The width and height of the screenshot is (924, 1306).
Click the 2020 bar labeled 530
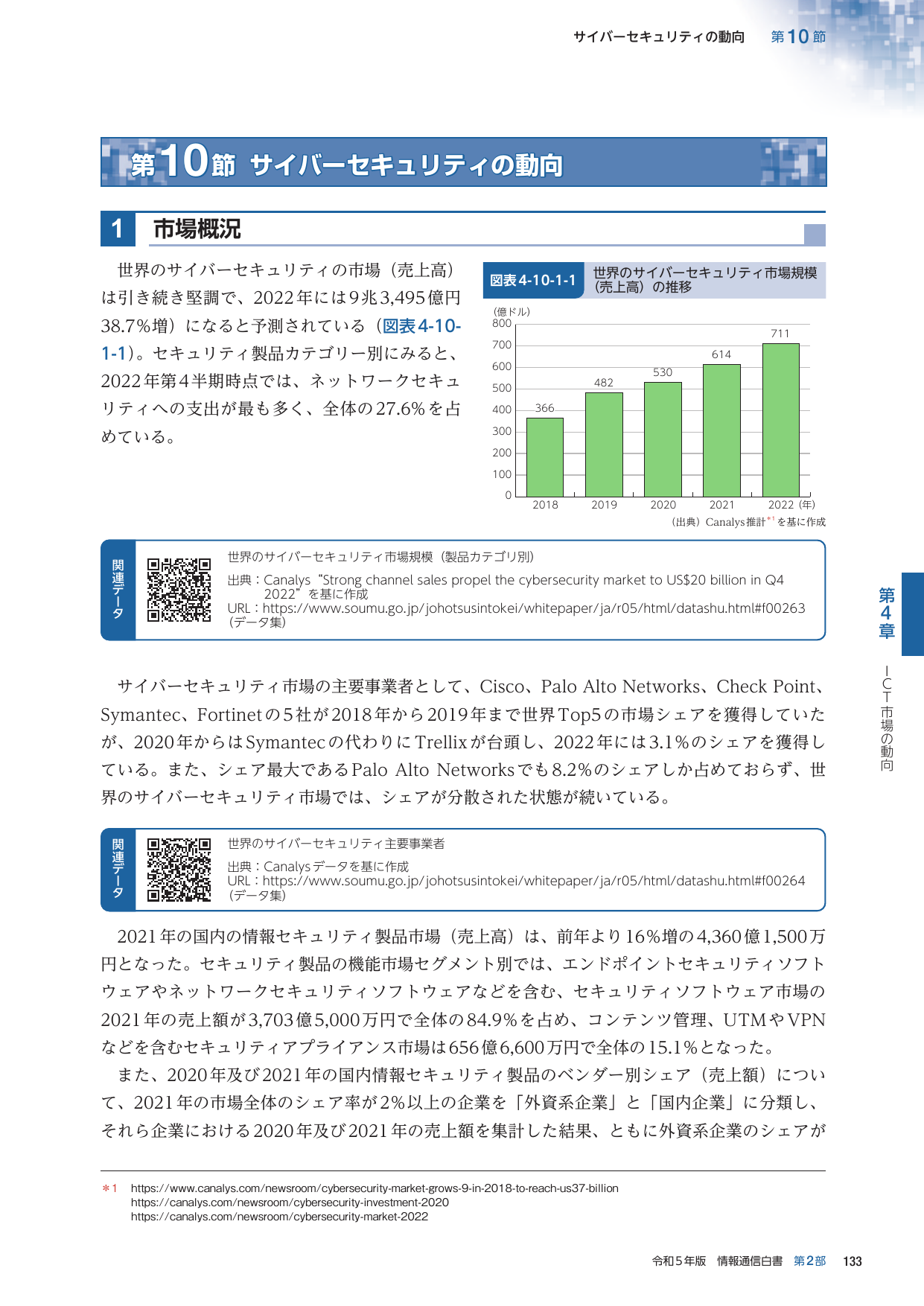pyautogui.click(x=663, y=439)
